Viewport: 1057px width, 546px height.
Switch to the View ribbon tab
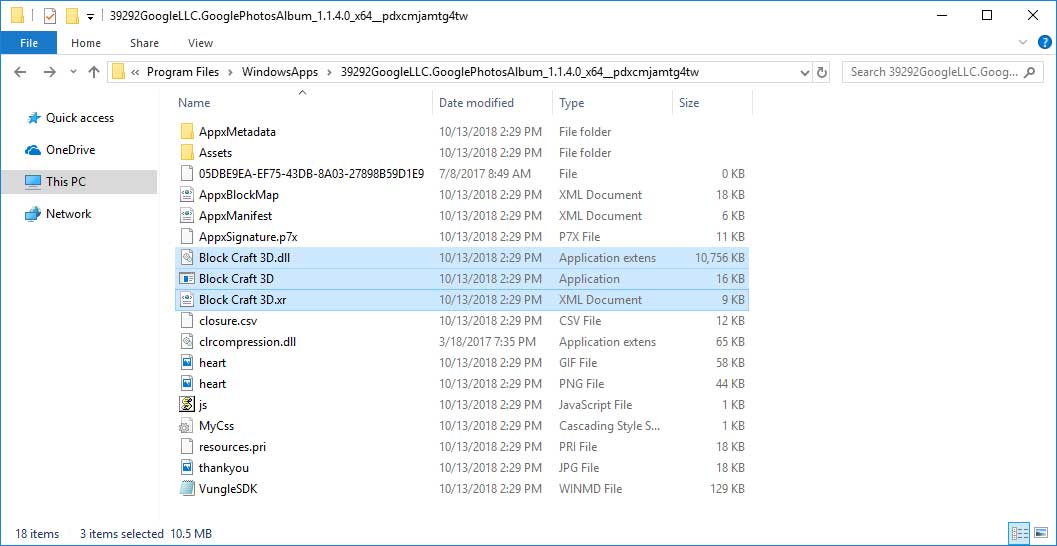click(x=200, y=43)
